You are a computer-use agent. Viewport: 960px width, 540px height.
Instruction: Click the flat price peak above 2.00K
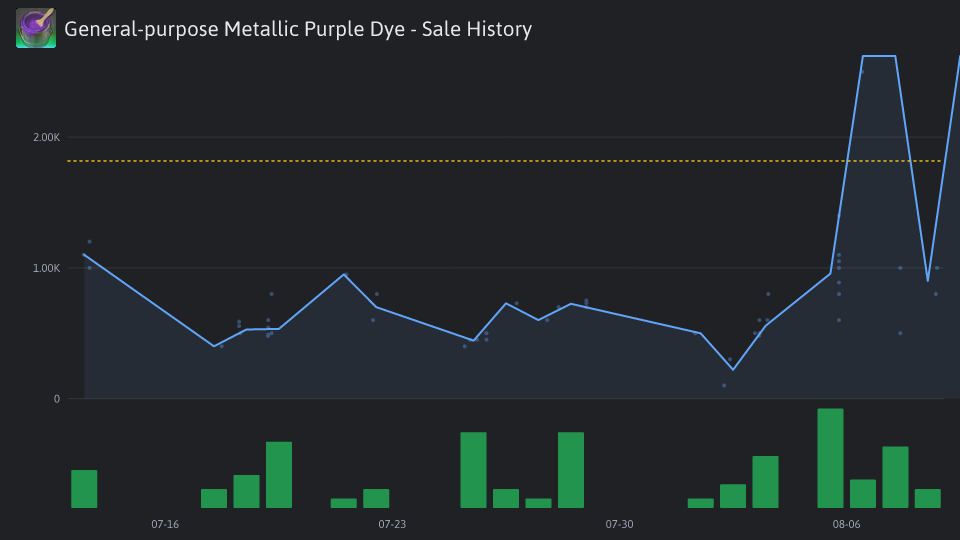tap(879, 56)
